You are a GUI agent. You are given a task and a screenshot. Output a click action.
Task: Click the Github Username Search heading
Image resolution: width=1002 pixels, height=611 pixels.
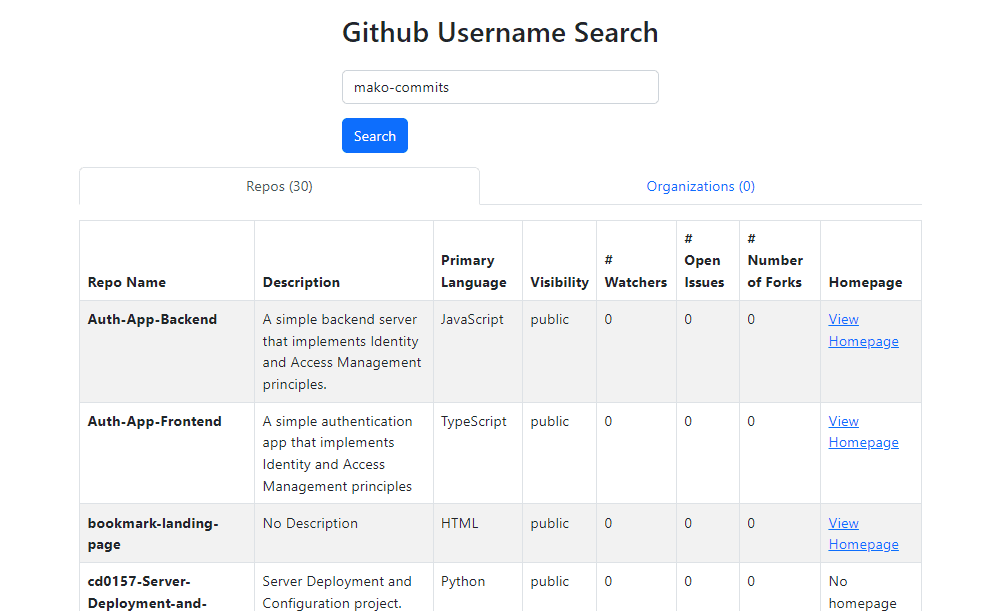pyautogui.click(x=500, y=33)
